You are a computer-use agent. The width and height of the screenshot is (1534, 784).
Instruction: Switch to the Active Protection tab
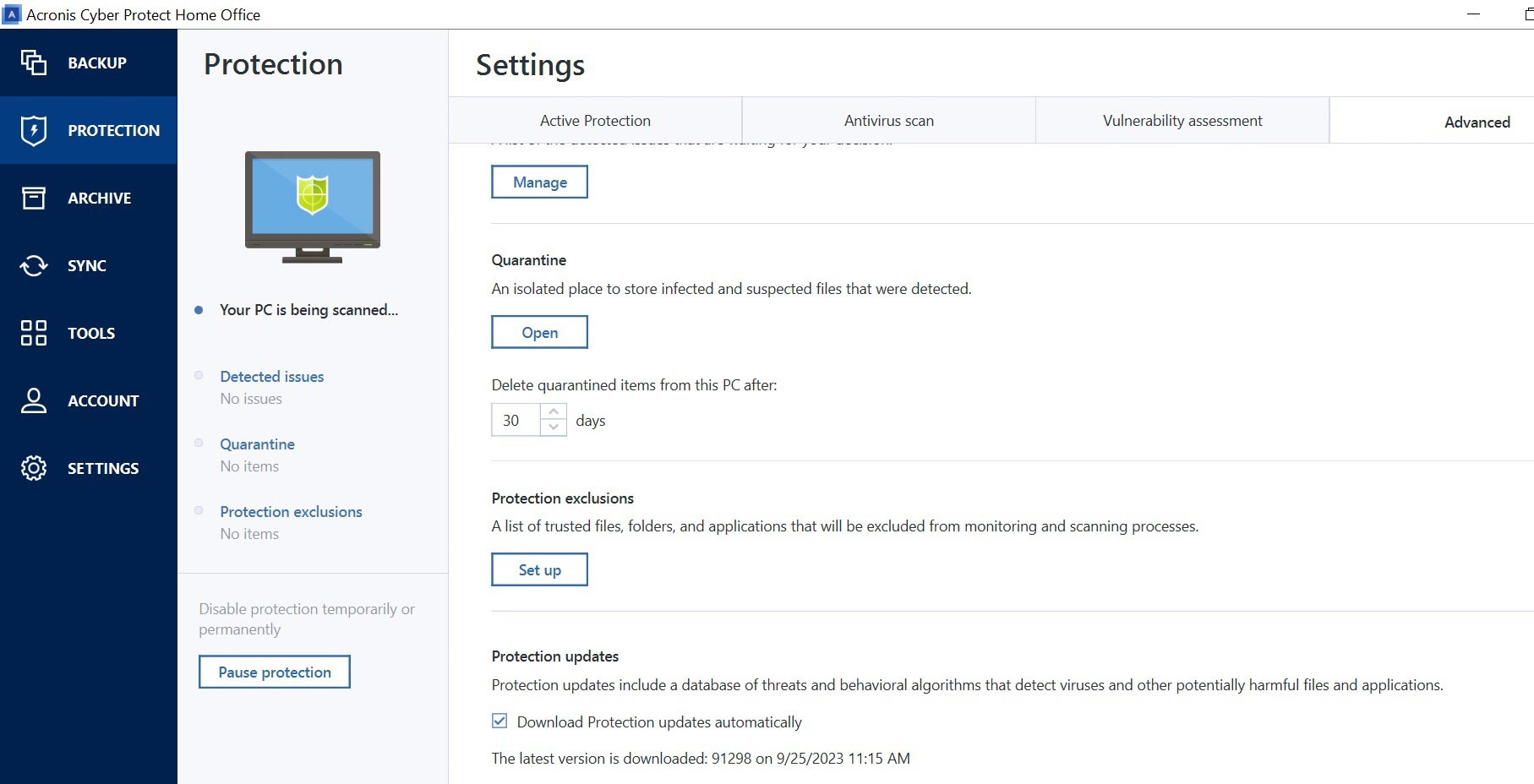pyautogui.click(x=595, y=121)
